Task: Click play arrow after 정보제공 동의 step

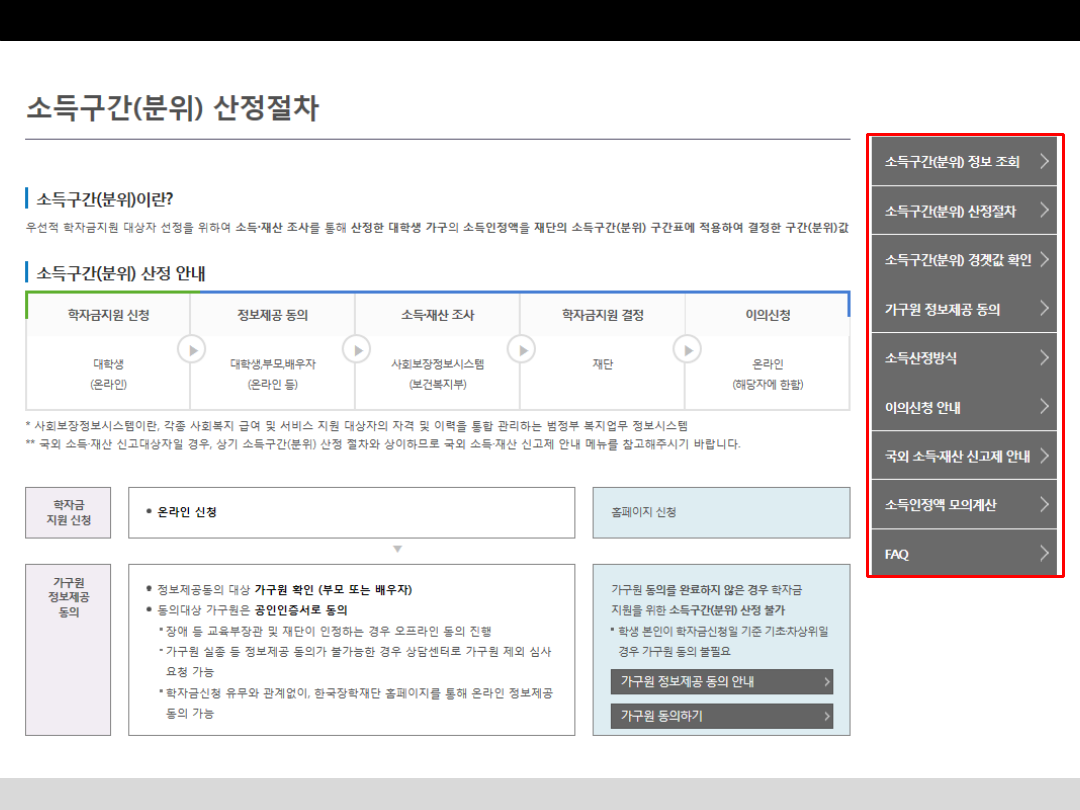Action: click(356, 349)
